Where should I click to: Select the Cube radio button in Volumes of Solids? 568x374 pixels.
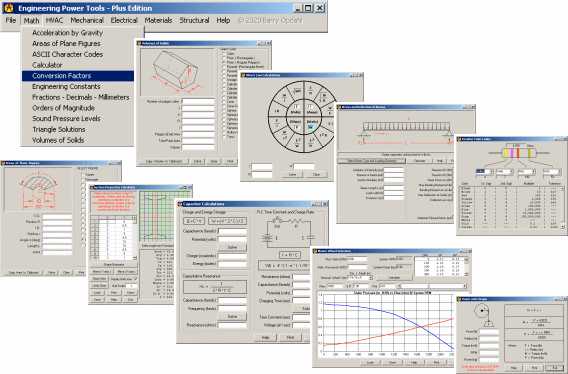point(224,54)
